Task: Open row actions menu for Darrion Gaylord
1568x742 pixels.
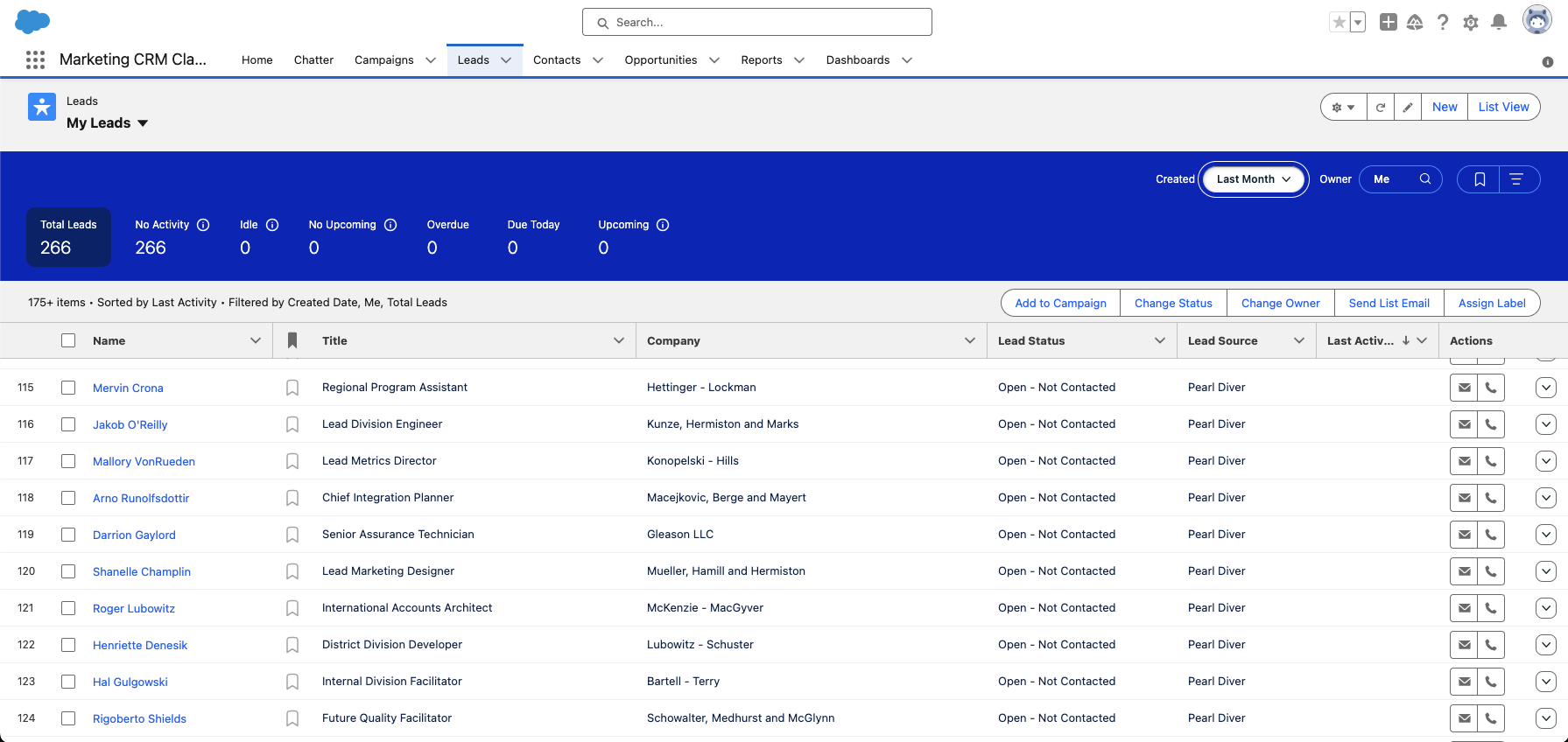Action: point(1545,535)
